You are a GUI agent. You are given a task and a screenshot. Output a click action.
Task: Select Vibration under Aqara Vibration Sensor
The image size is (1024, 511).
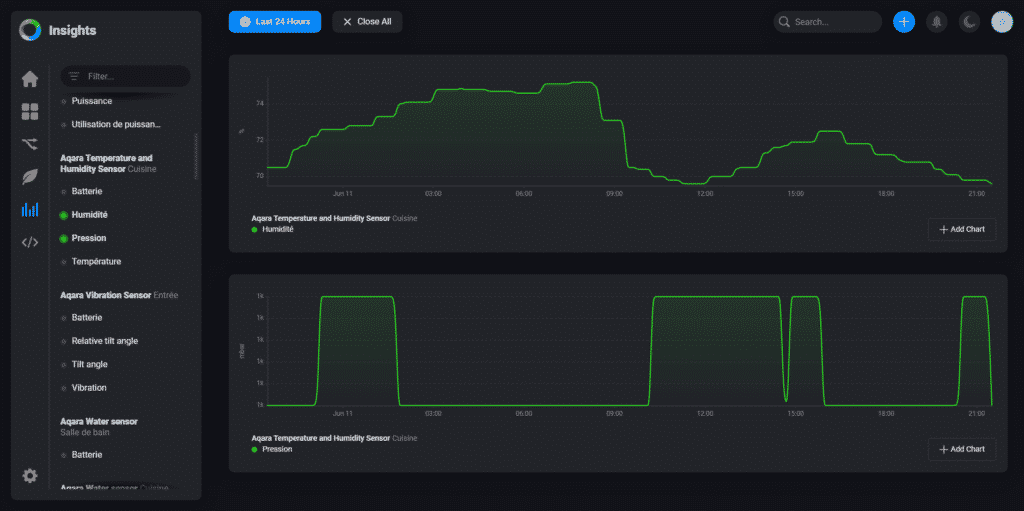pos(89,387)
